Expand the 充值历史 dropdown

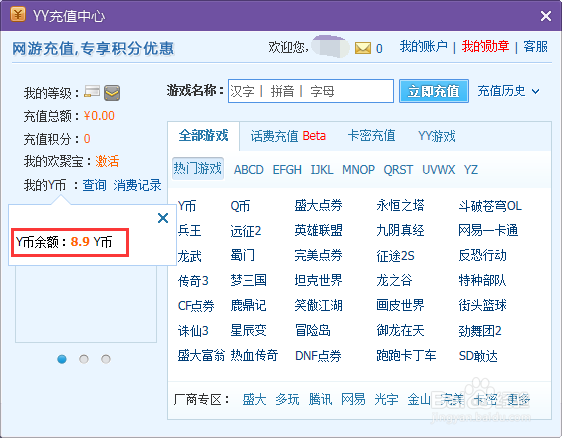tap(508, 91)
